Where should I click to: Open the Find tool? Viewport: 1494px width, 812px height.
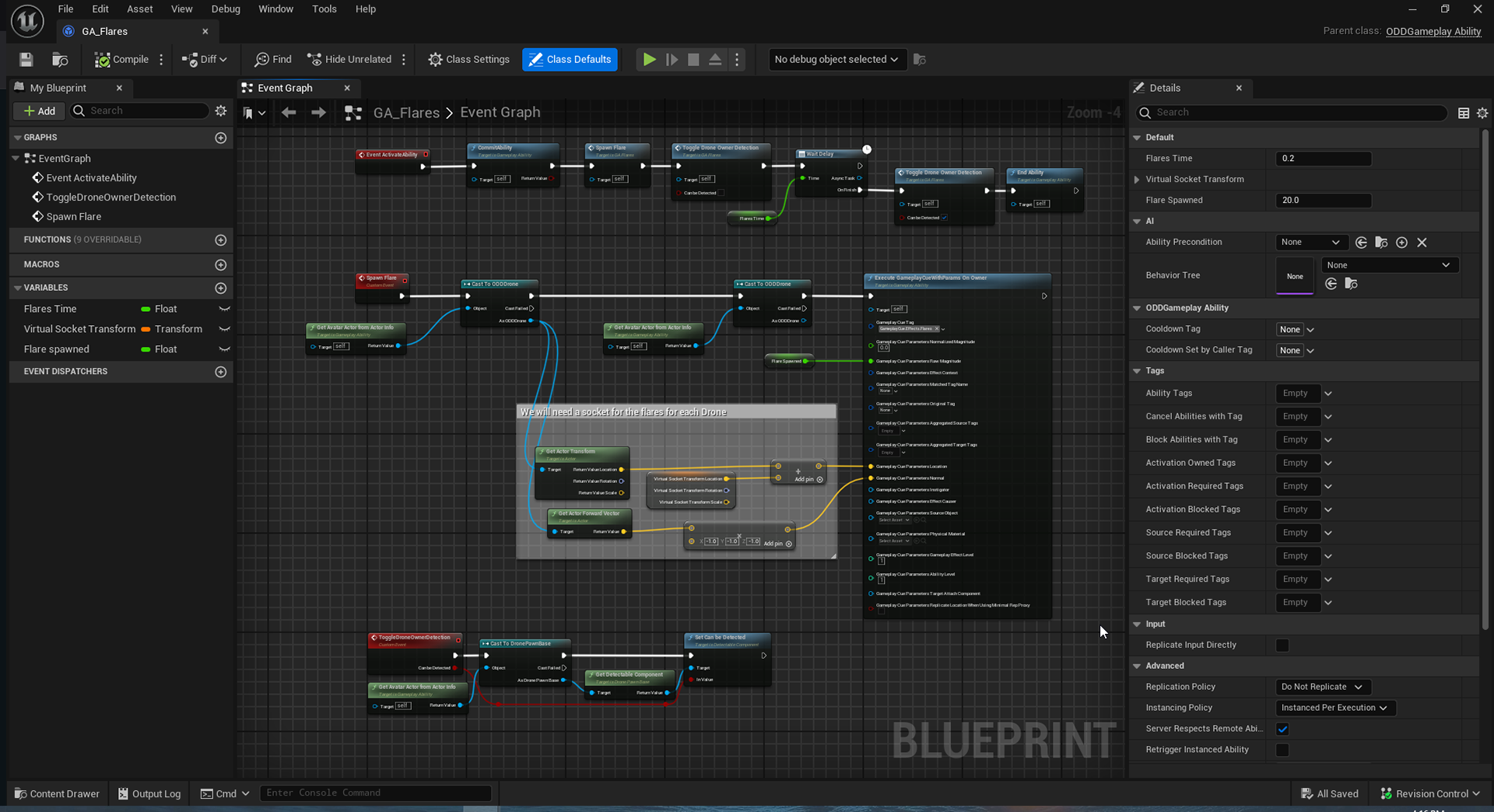[273, 60]
